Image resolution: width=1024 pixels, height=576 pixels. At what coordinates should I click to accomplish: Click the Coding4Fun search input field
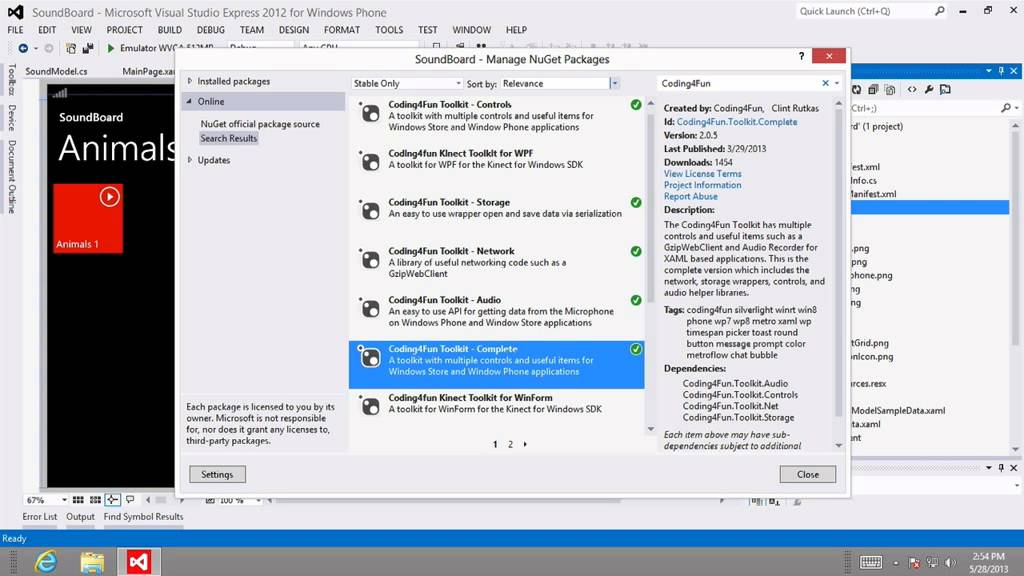pos(738,84)
